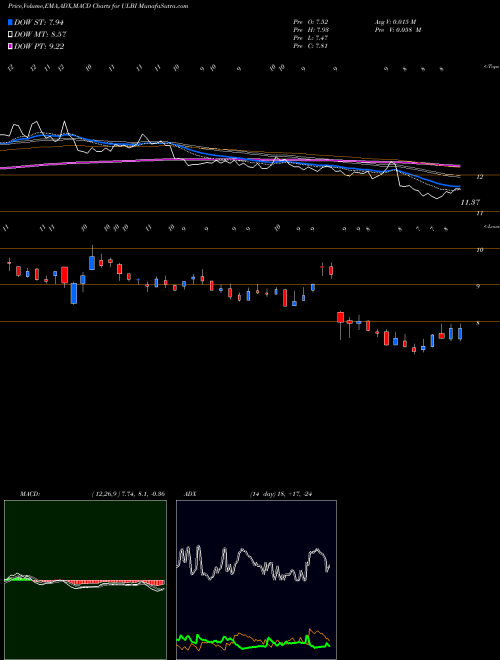
Task: Click the 'Avg V: 0.015 M' value
Action: tap(395, 22)
